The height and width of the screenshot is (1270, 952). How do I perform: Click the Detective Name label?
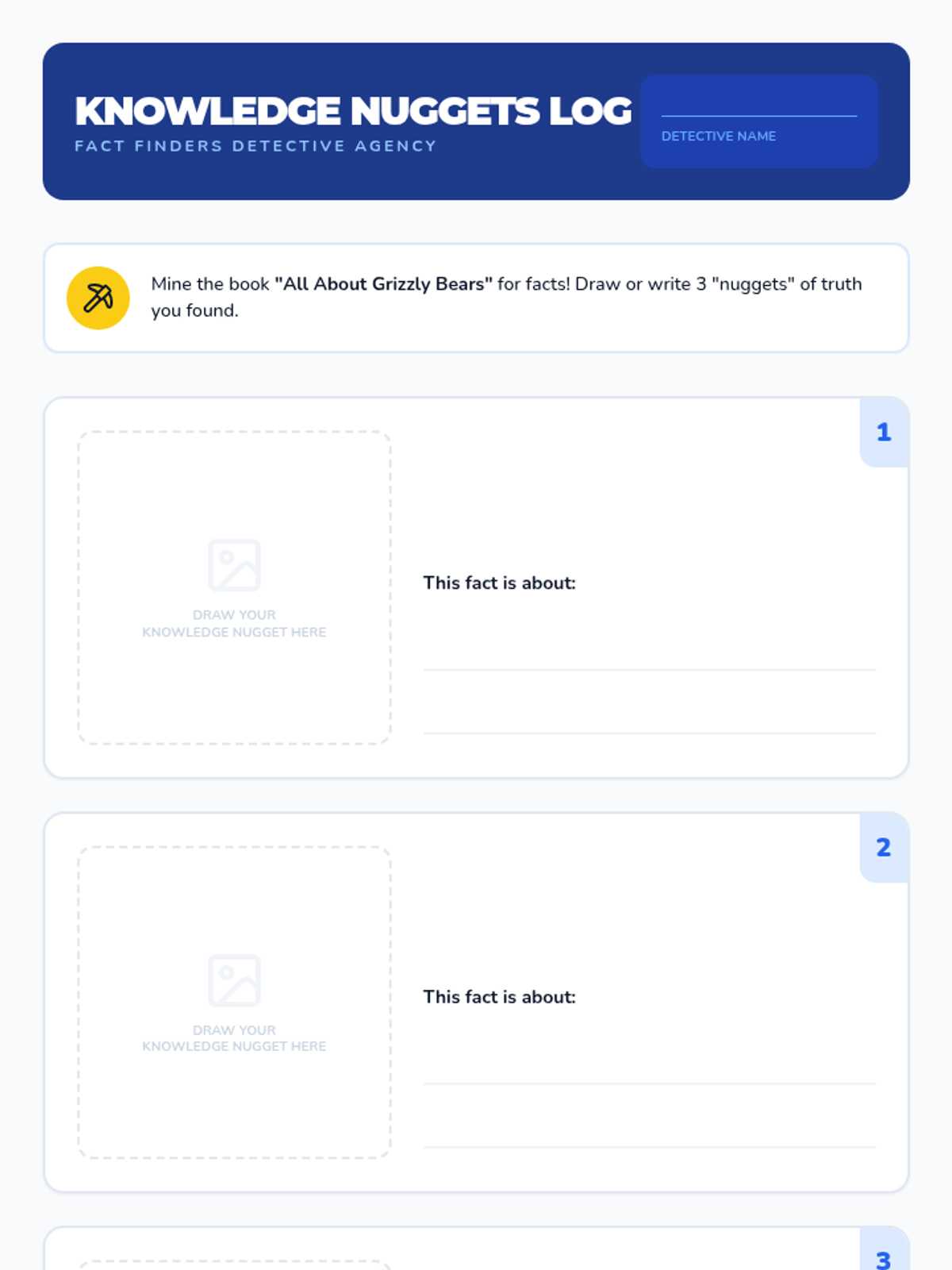(x=719, y=136)
